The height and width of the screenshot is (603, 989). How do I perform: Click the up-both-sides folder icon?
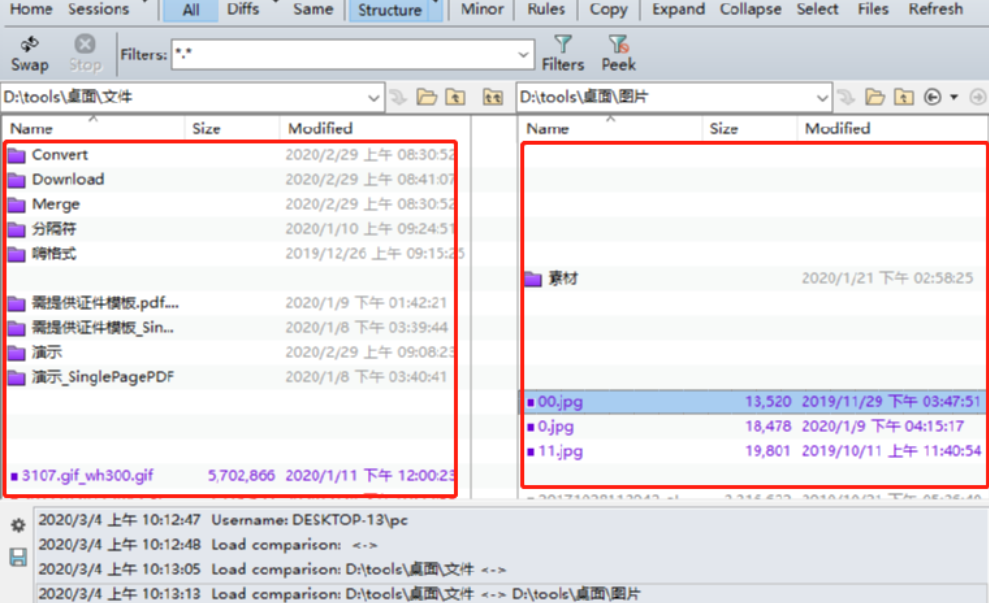pos(493,97)
